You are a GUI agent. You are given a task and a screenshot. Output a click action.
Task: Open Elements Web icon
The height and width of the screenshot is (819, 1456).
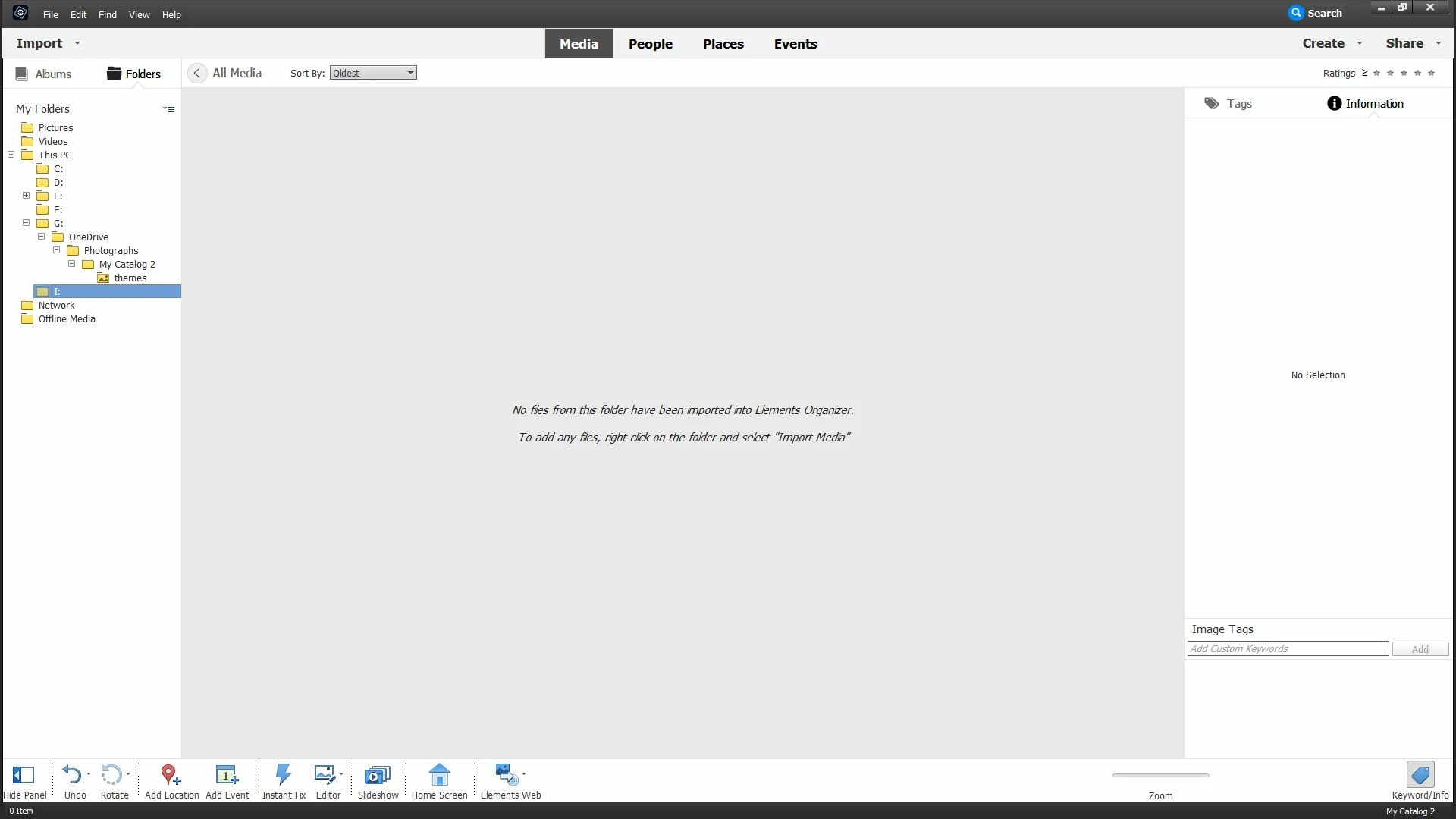coord(506,775)
